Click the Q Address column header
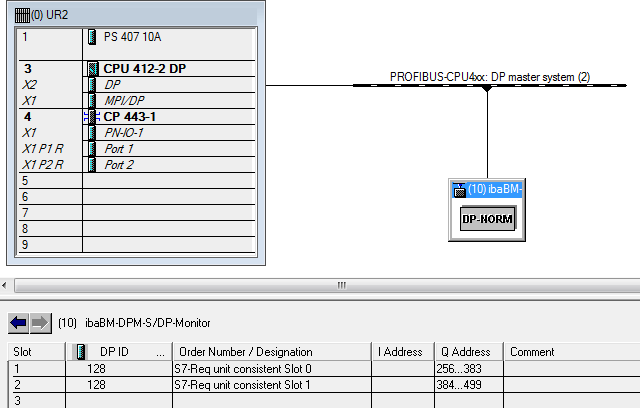Viewport: 640px width, 408px height. 469,352
